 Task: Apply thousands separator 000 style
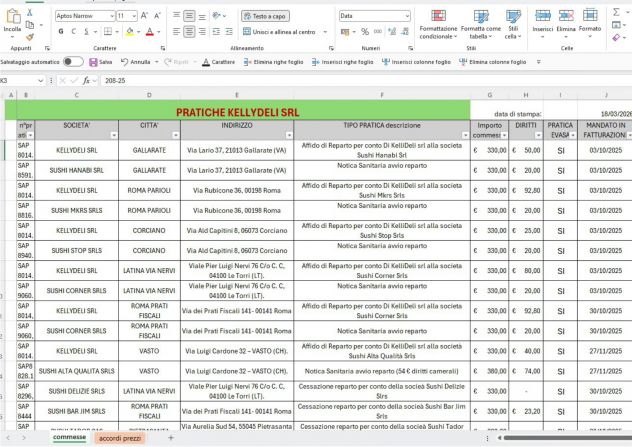click(x=378, y=31)
